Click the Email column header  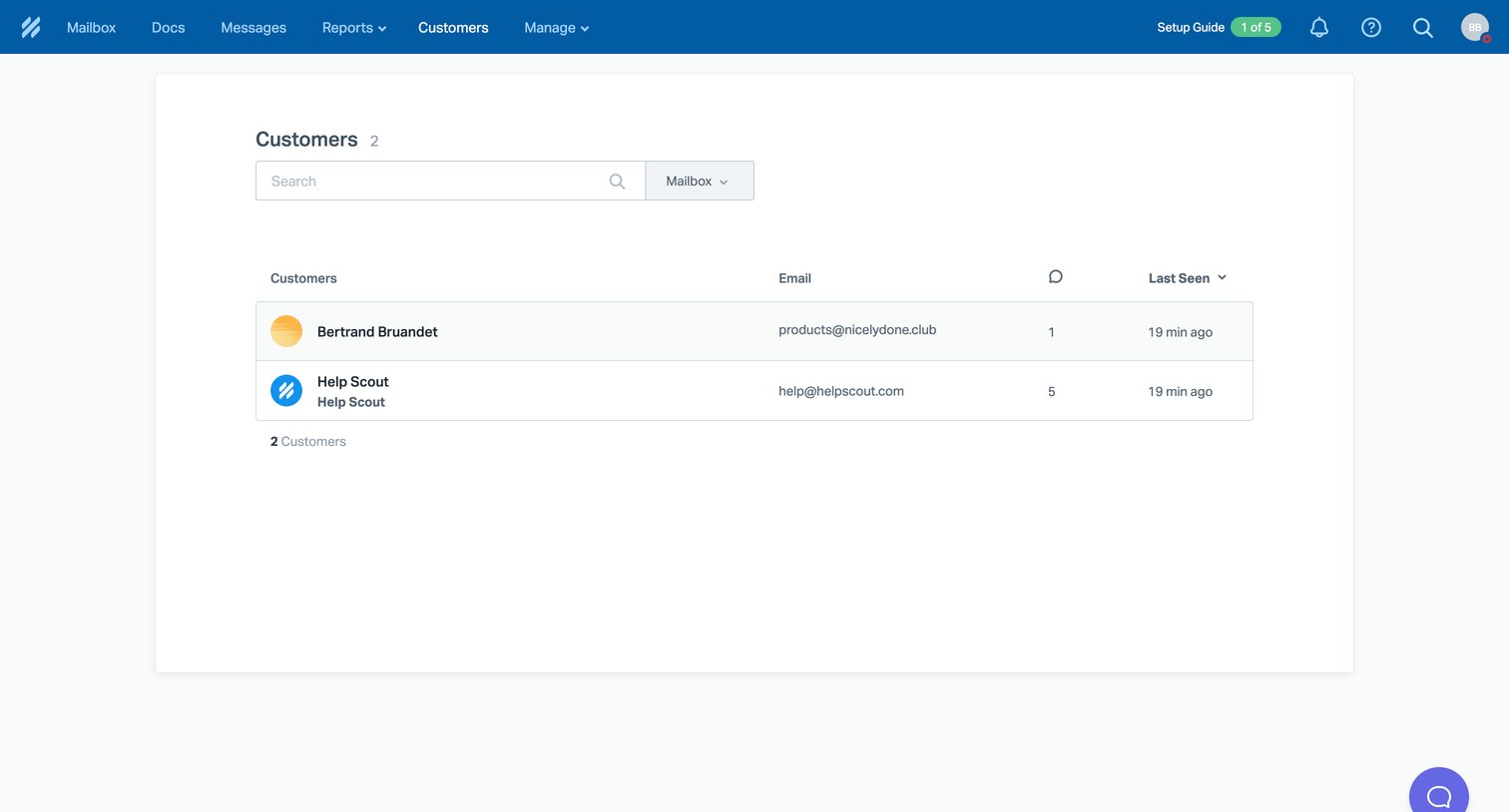[x=794, y=278]
